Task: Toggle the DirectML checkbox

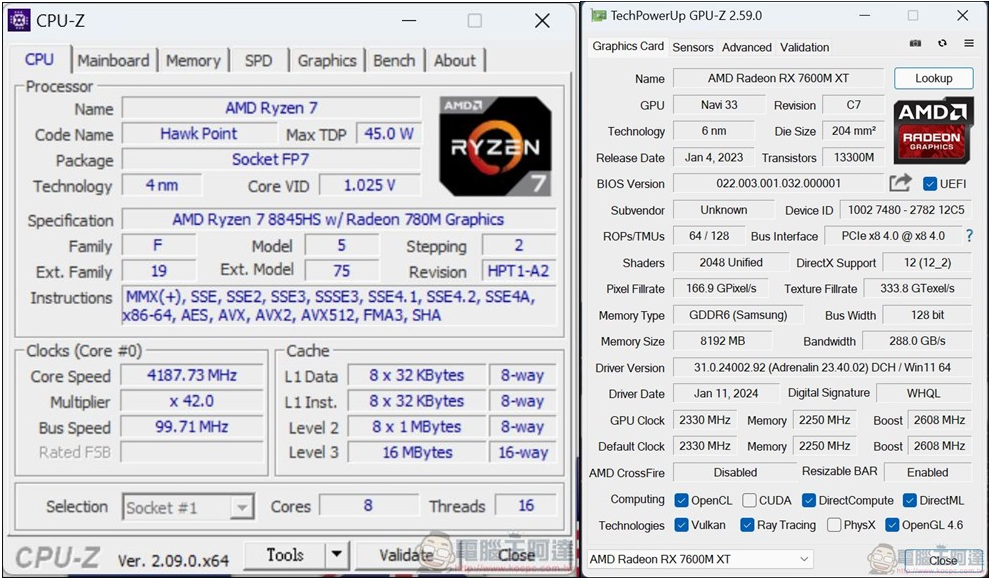Action: point(910,501)
